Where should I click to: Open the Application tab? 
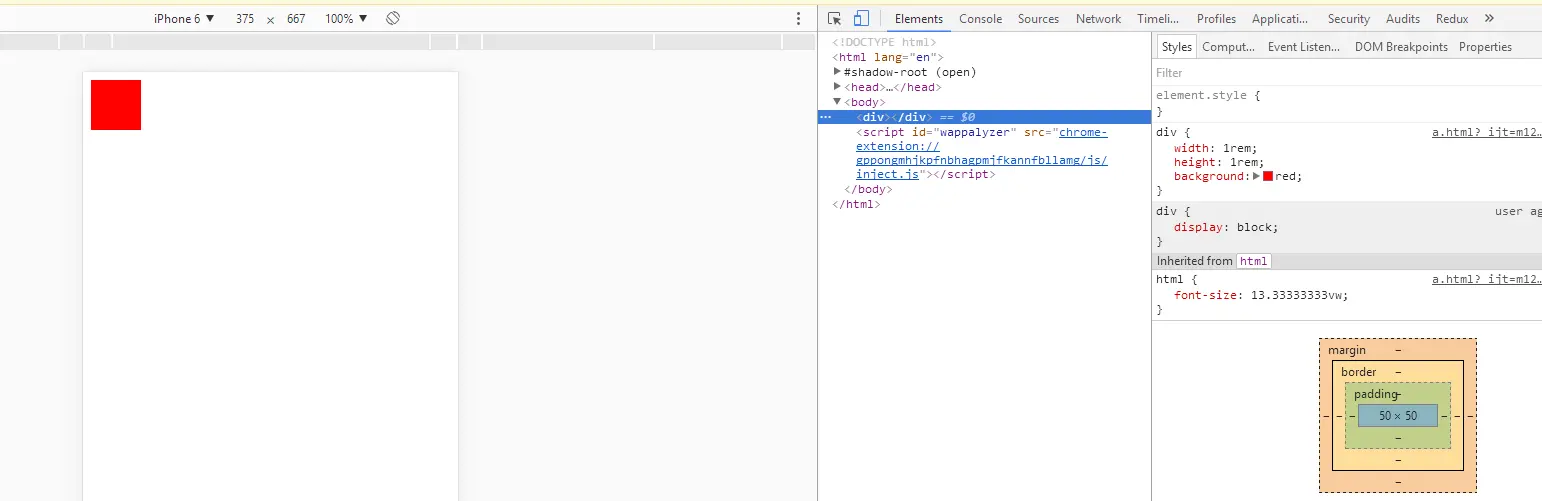(x=1280, y=18)
